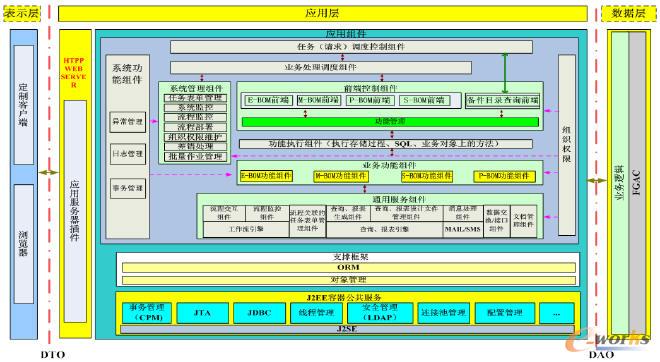
Task: Select the yellow M-BOM功能组件 box
Action: click(x=341, y=176)
